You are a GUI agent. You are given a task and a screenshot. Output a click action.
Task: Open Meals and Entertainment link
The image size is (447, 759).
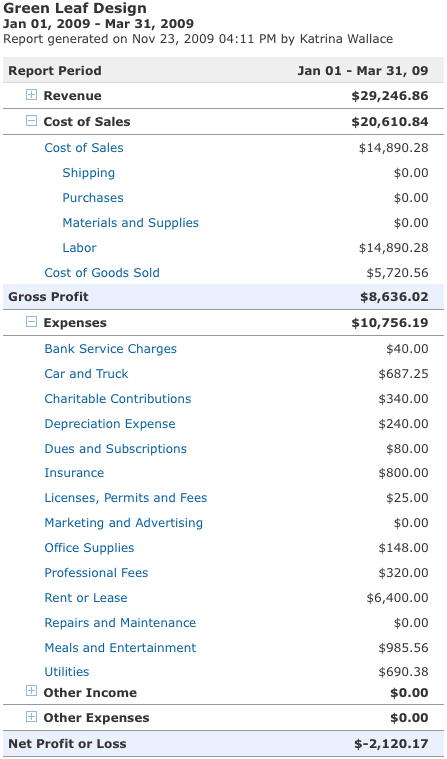[120, 648]
